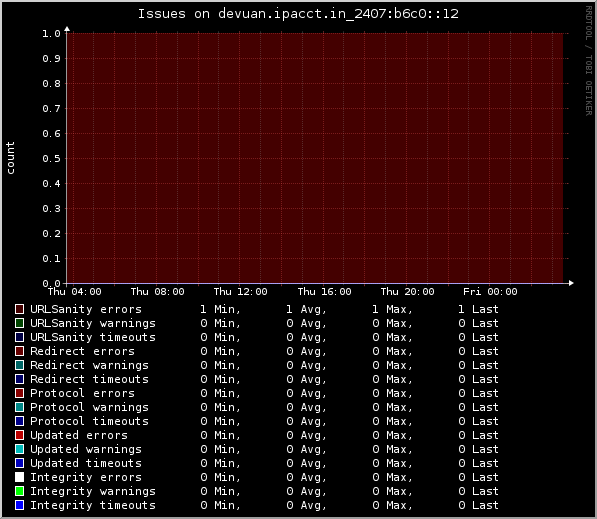Click the Updated errors red swatch
Screen dimensions: 597x519
pyautogui.click(x=19, y=435)
